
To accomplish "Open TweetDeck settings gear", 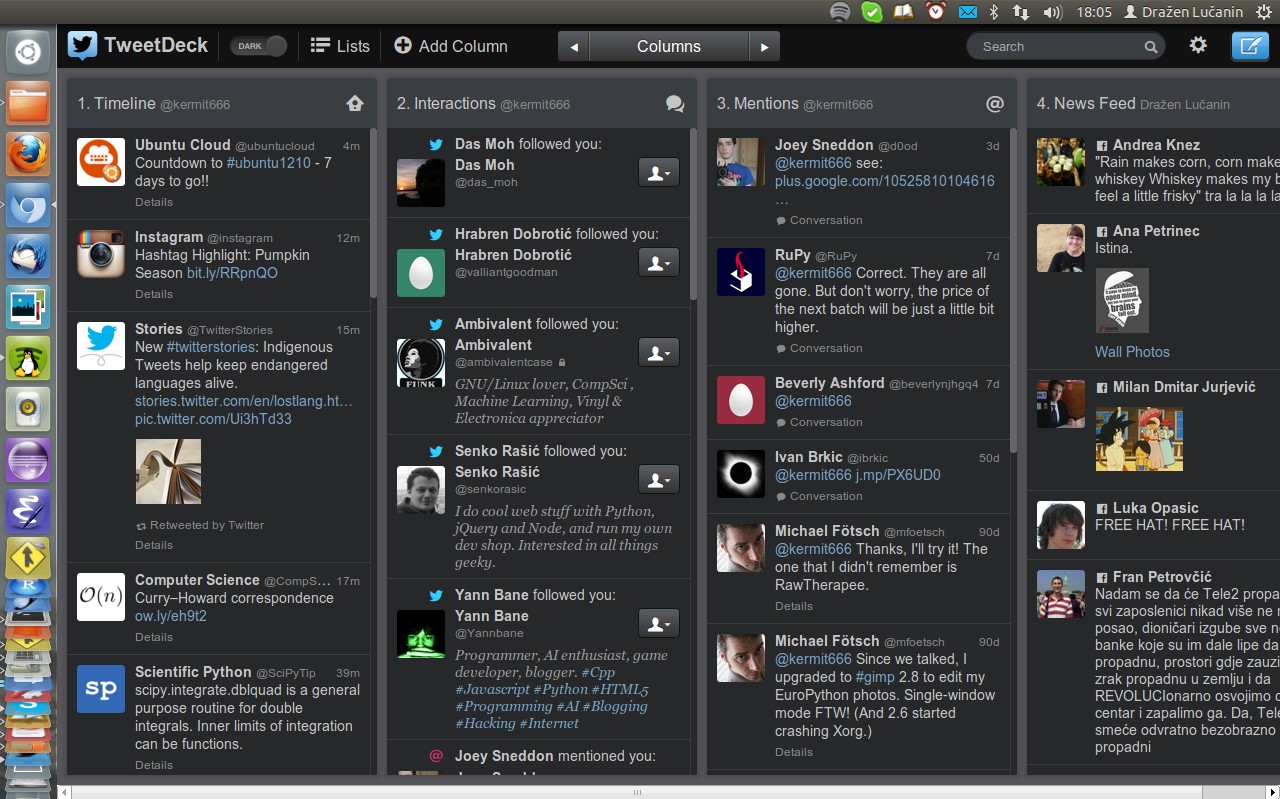I will pos(1197,45).
